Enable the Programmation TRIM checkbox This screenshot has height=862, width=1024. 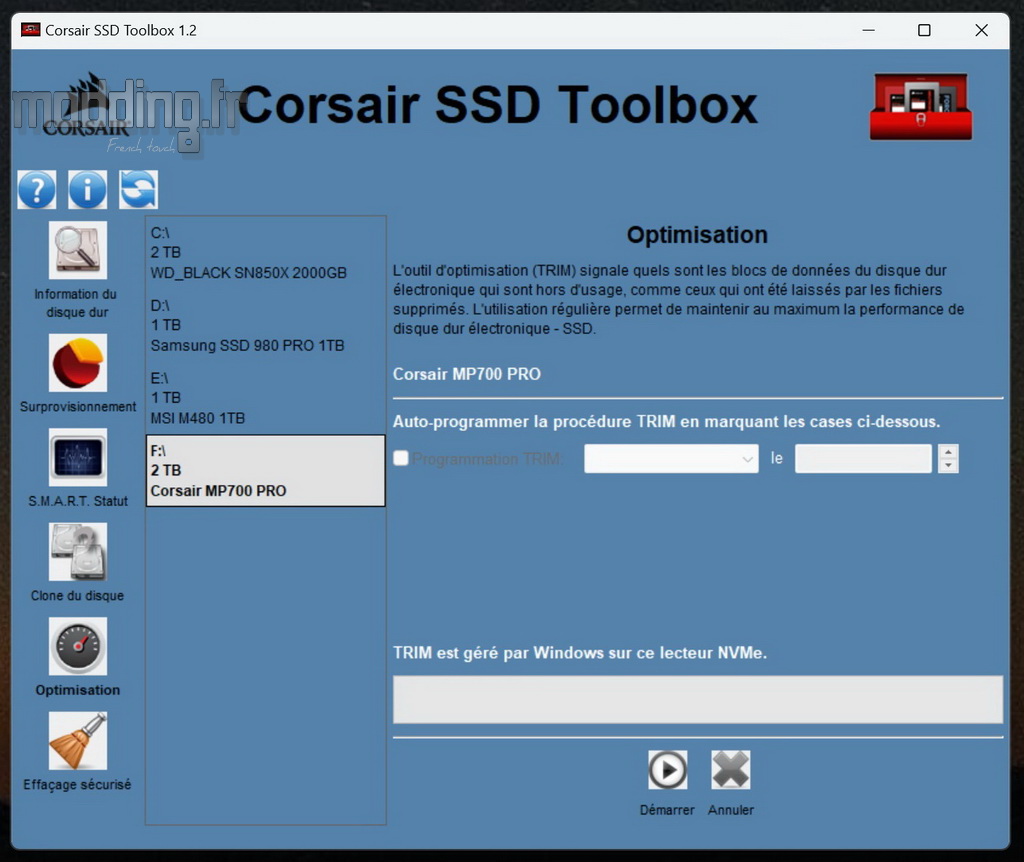click(401, 458)
